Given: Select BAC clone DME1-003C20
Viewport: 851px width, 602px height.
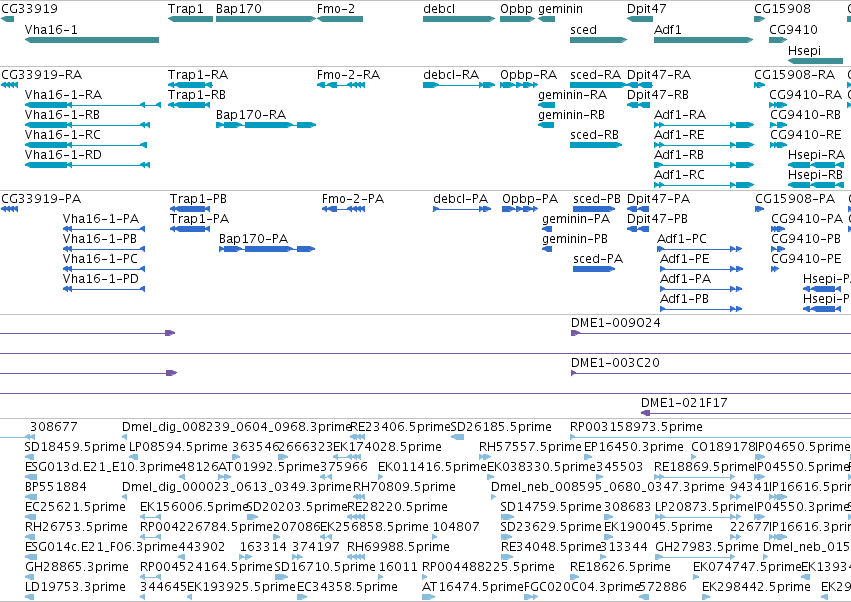Looking at the screenshot, I should coord(711,373).
